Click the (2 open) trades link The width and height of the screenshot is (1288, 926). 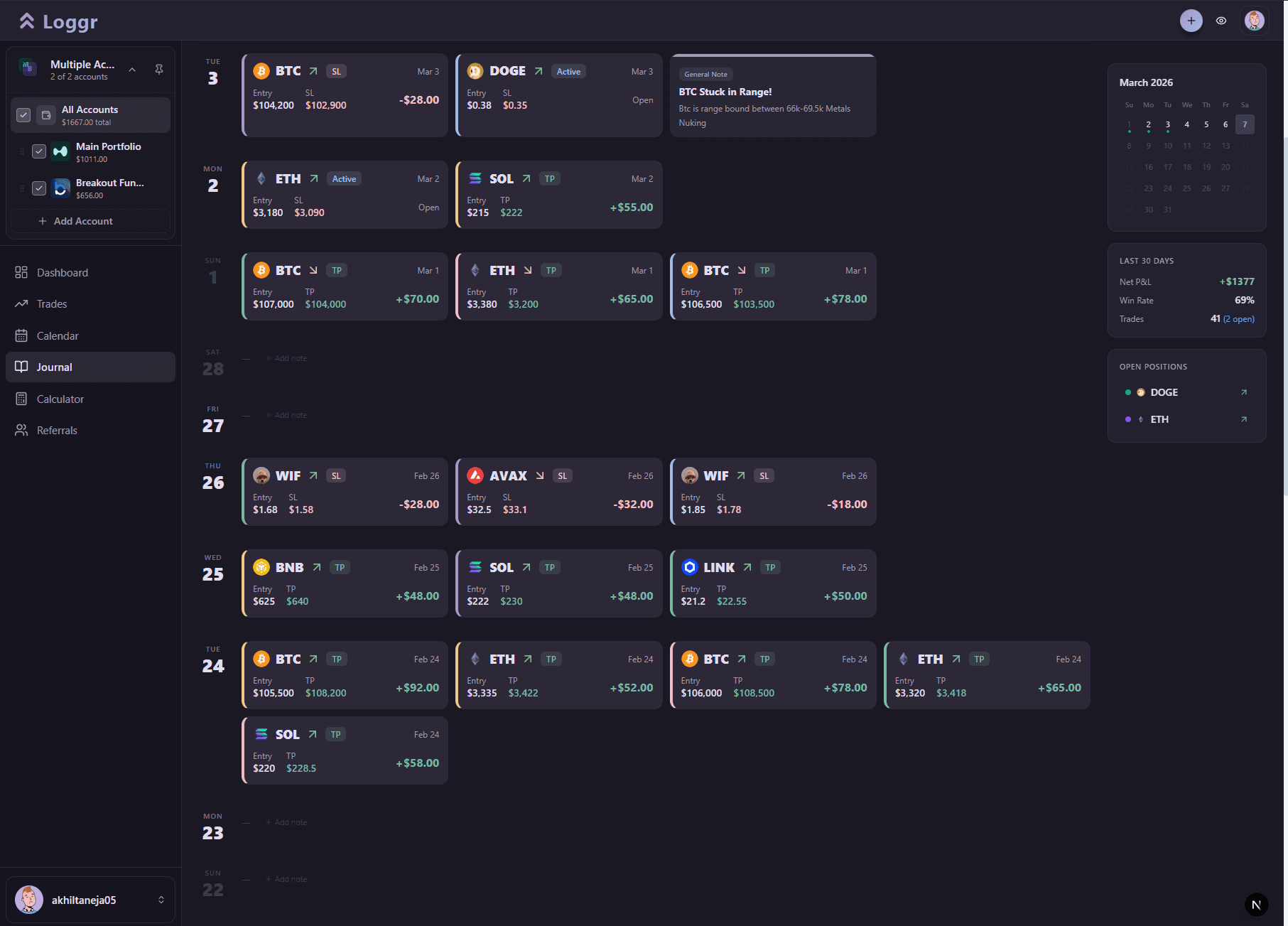pyautogui.click(x=1238, y=318)
